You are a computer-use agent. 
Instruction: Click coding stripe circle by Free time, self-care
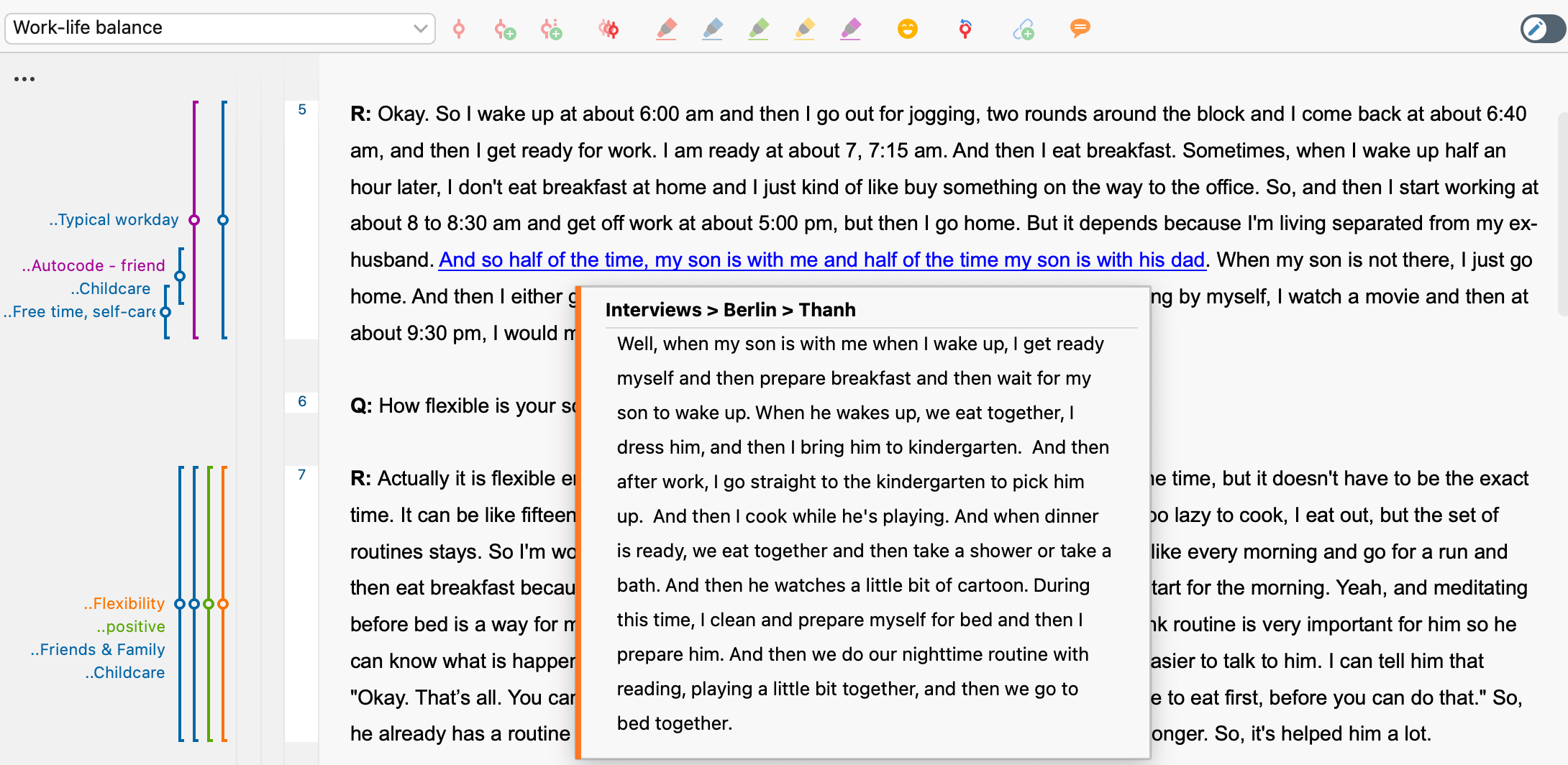coord(165,312)
